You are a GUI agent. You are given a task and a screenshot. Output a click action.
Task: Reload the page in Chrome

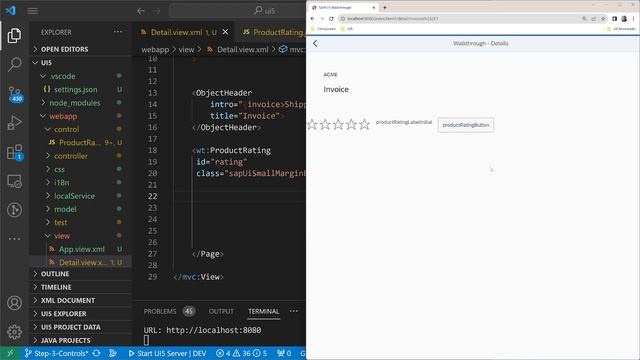[x=331, y=18]
